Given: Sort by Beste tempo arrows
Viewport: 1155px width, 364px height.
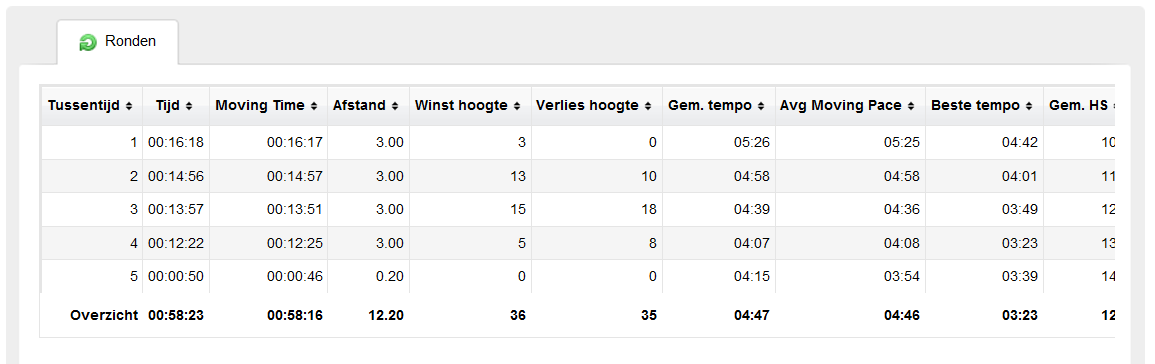Looking at the screenshot, I should [x=1030, y=106].
